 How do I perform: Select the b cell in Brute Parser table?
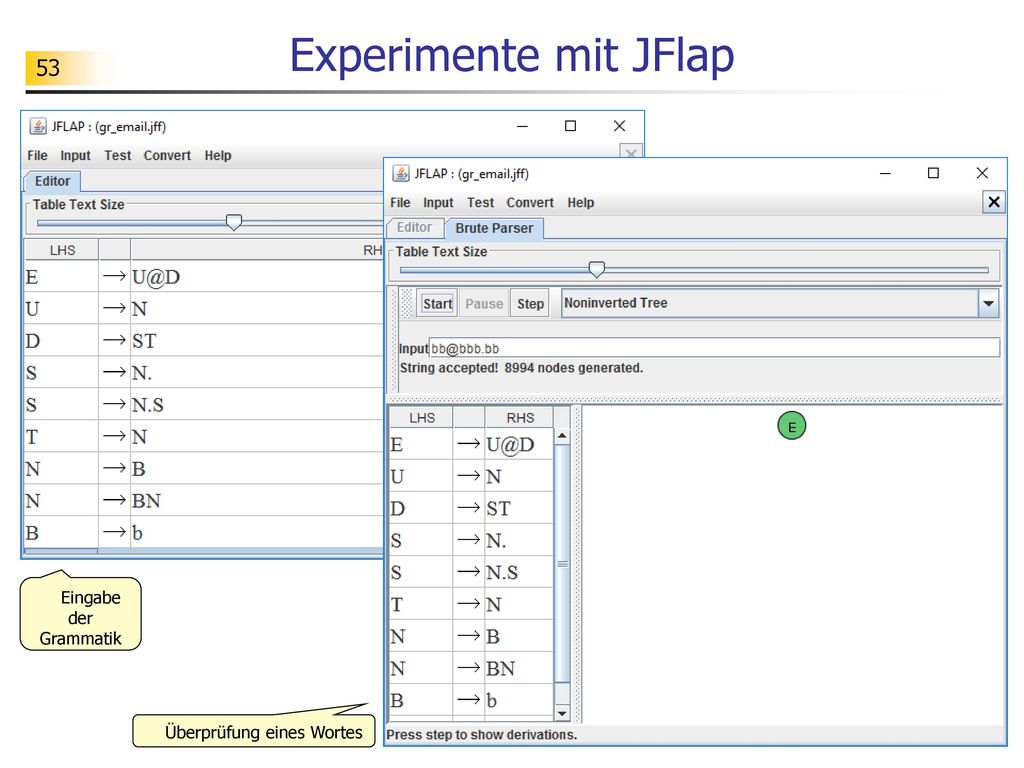[x=519, y=701]
